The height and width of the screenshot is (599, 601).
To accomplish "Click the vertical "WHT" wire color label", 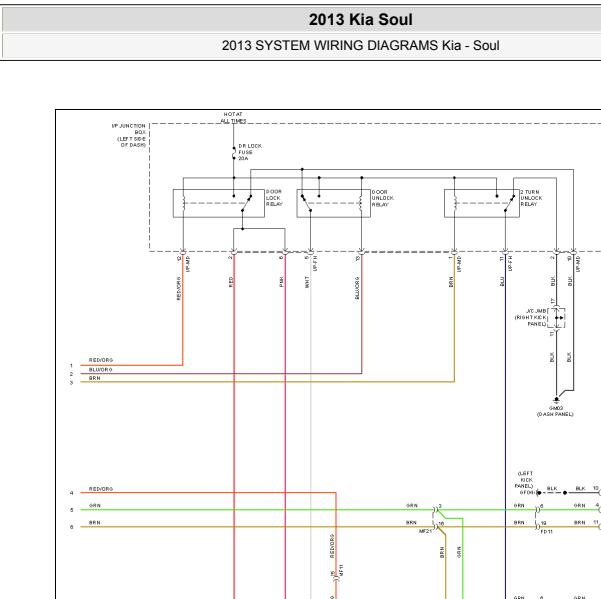I will click(x=307, y=282).
